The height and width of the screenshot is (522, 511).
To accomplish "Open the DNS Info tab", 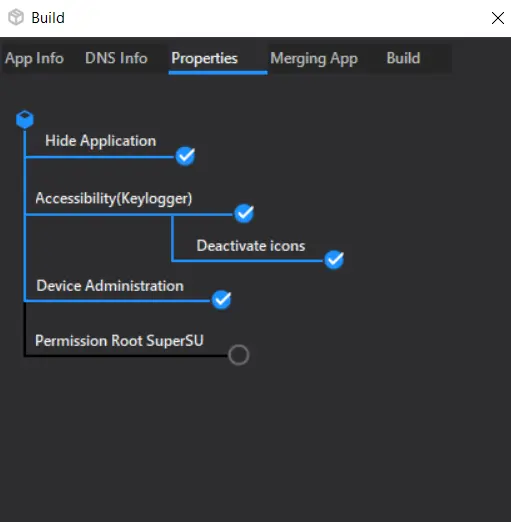I will tap(116, 58).
